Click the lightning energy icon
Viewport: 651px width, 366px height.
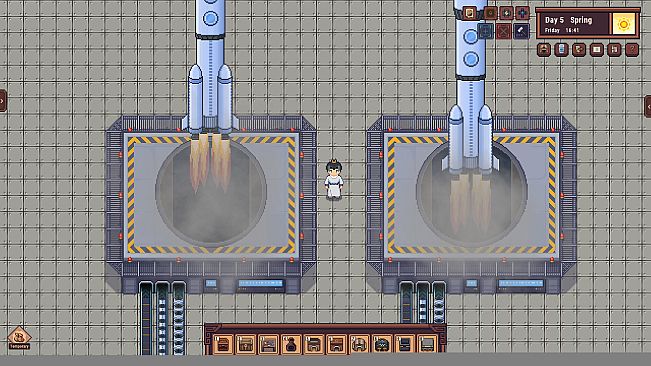[x=507, y=13]
